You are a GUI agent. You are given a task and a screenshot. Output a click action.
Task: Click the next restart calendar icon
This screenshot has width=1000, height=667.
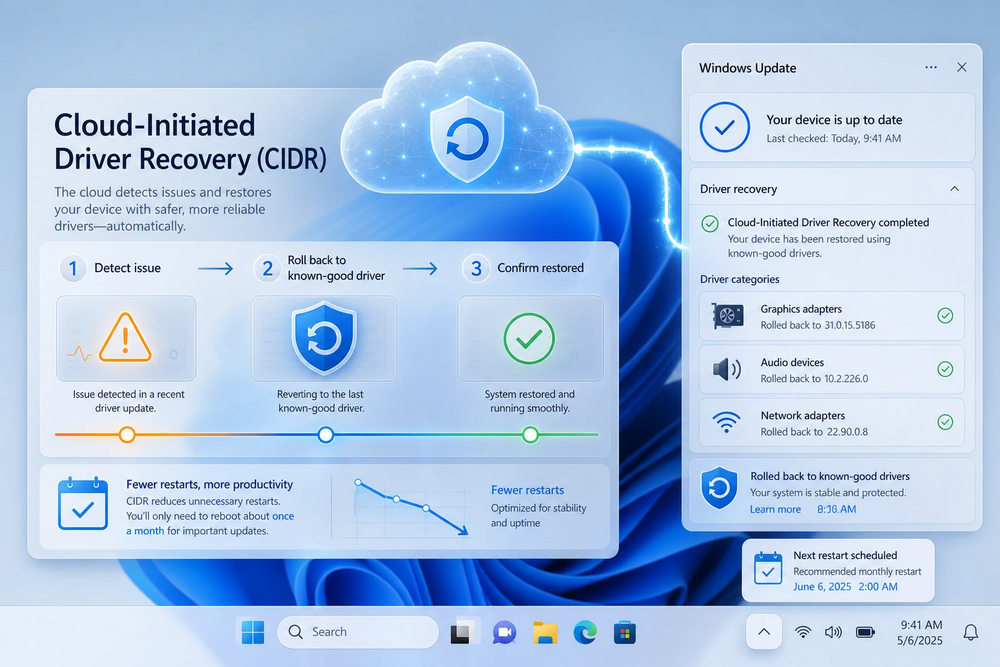click(x=768, y=568)
